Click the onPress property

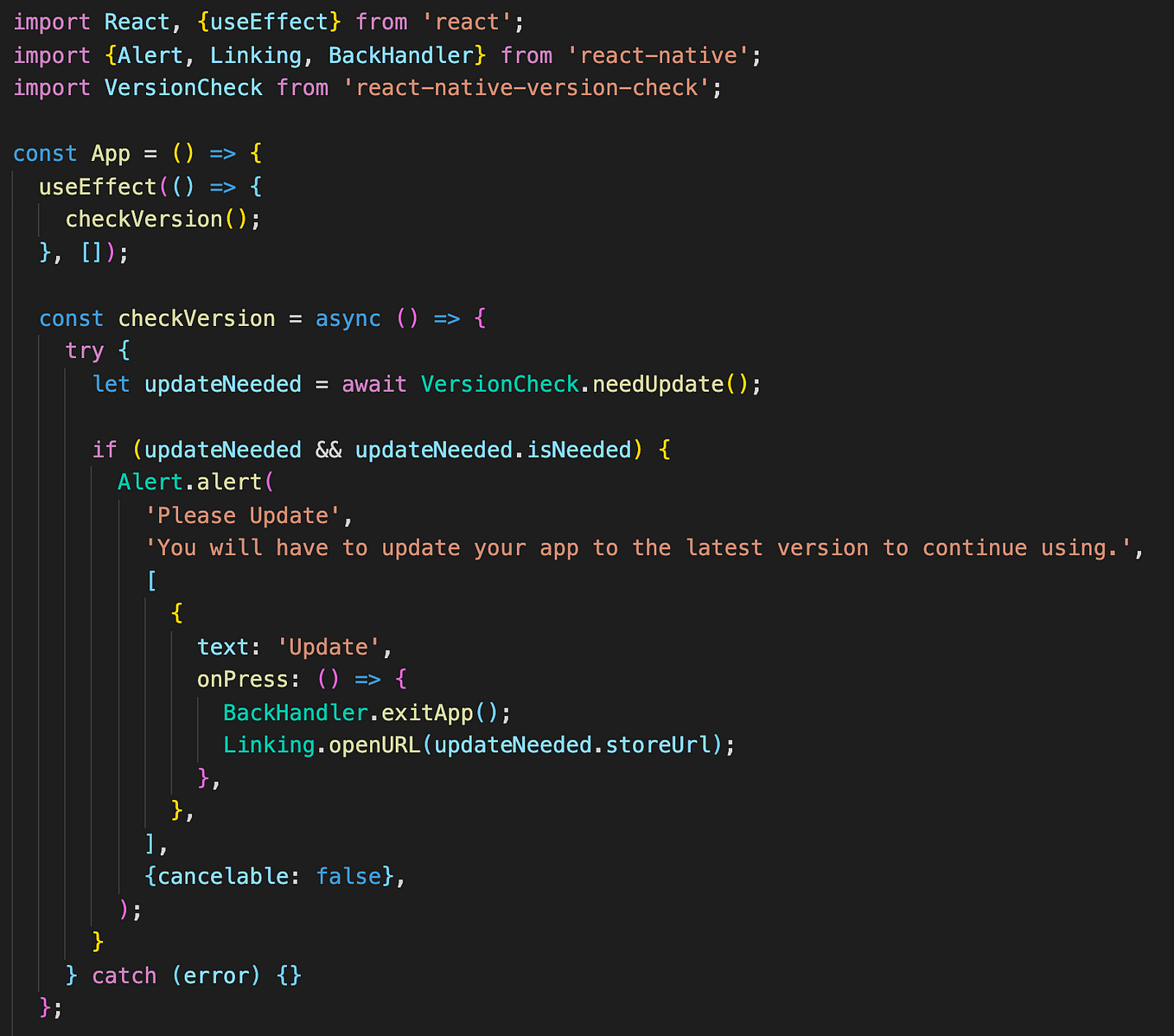coord(243,680)
